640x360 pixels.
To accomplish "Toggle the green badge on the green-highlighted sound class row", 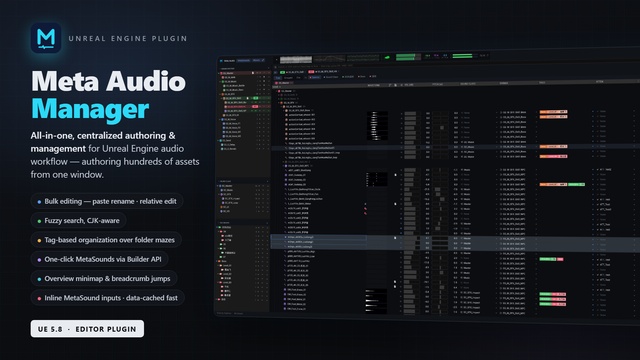I will tap(256, 98).
